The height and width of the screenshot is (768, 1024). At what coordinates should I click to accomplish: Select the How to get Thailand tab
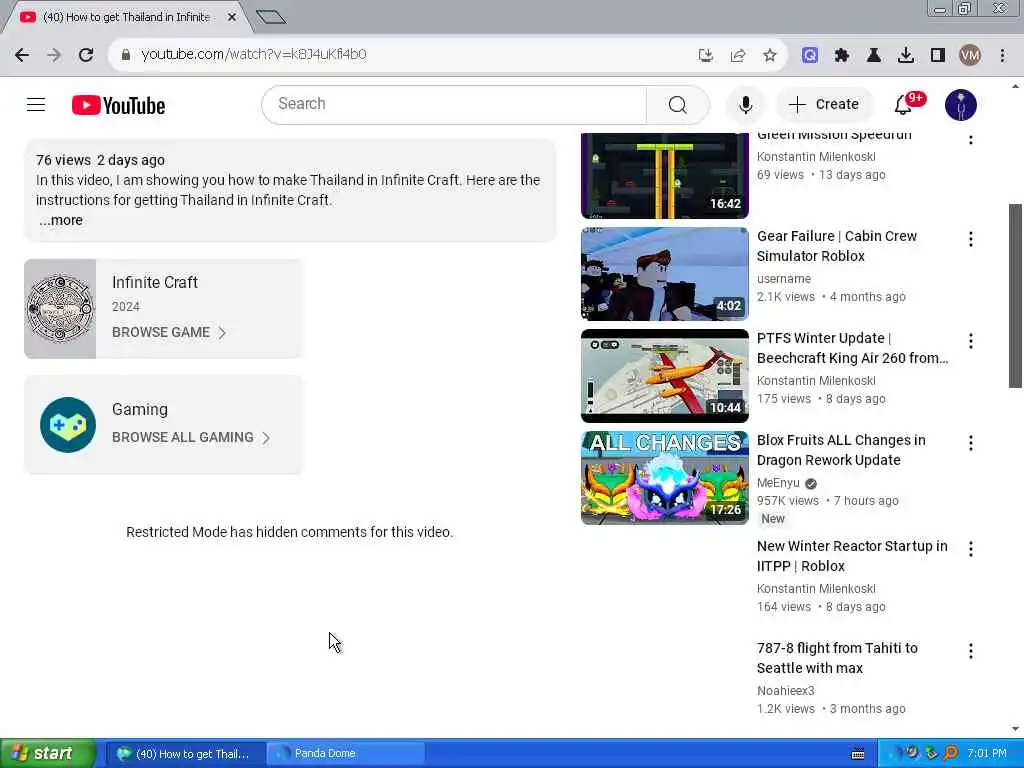(124, 17)
